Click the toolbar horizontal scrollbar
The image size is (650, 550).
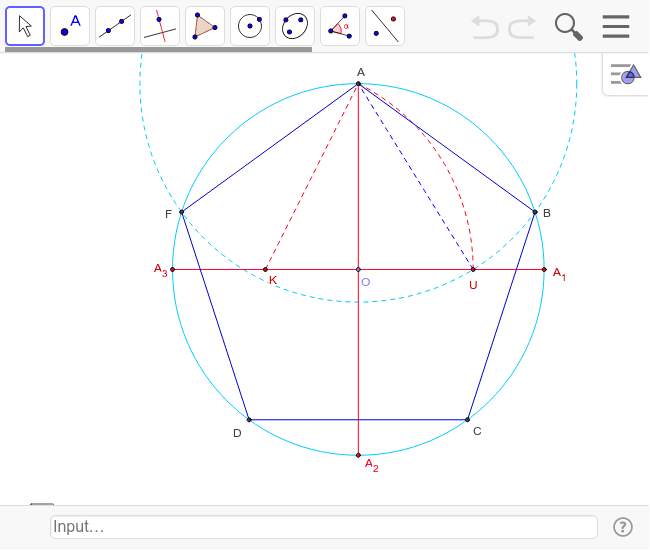click(158, 49)
